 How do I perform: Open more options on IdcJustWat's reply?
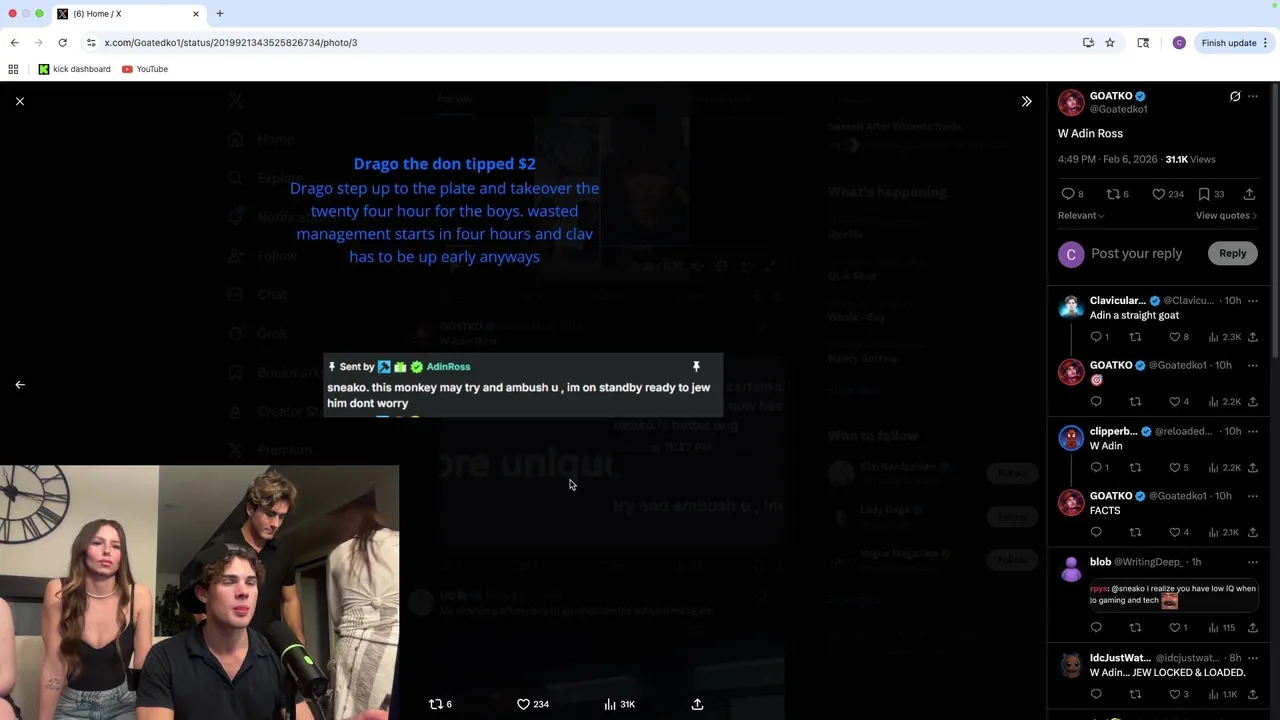(x=1253, y=658)
